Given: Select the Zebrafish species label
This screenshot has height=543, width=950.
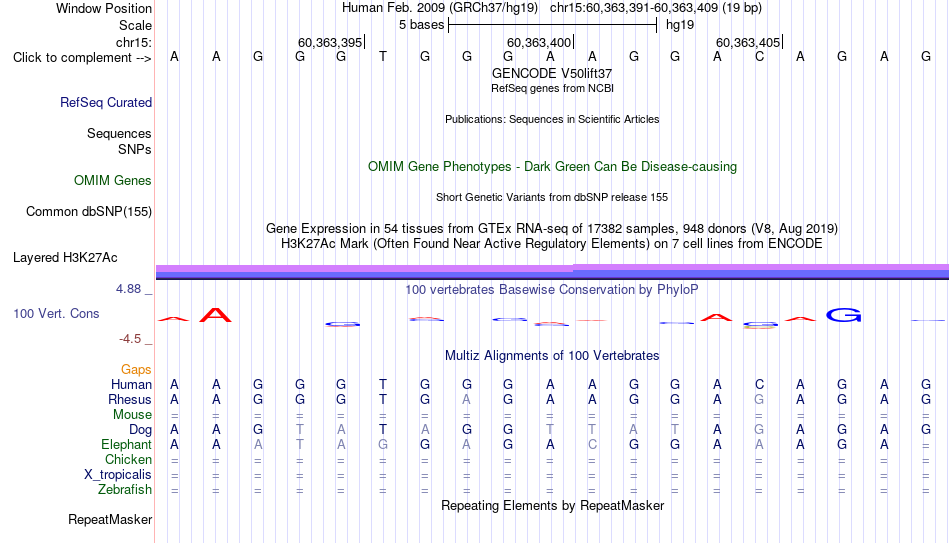Looking at the screenshot, I should [125, 490].
